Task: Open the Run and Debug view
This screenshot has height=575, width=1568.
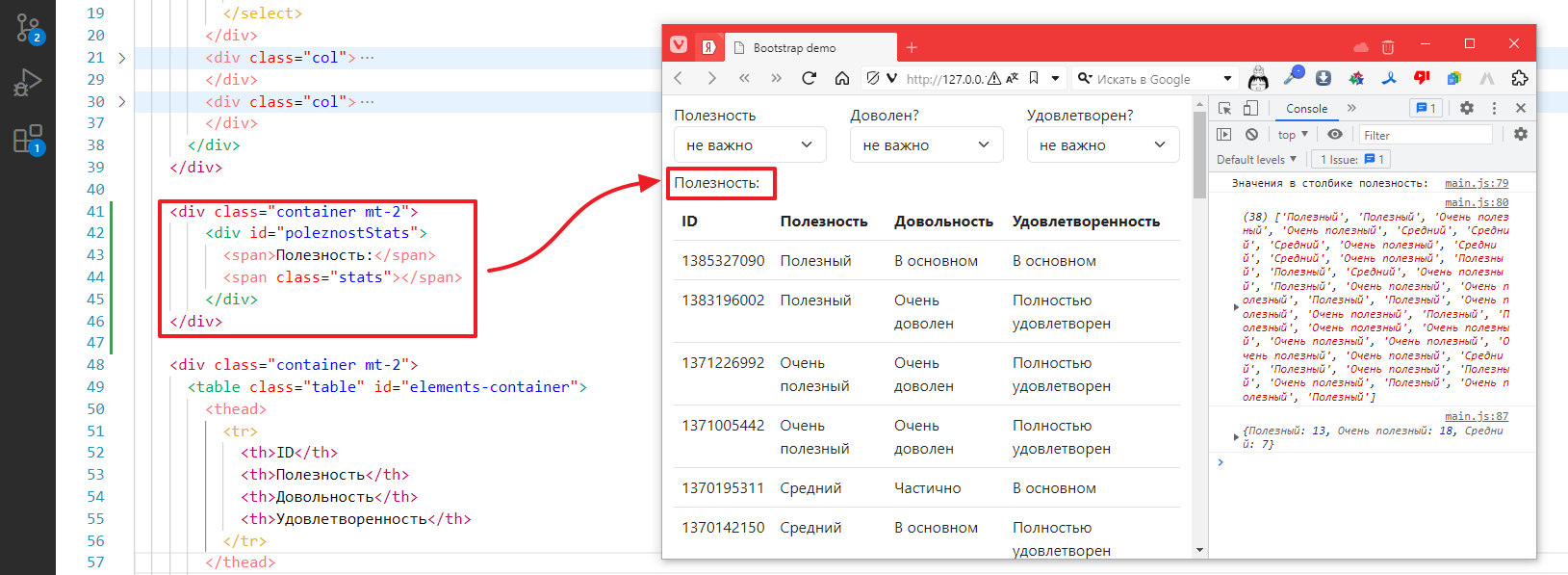Action: coord(28,84)
